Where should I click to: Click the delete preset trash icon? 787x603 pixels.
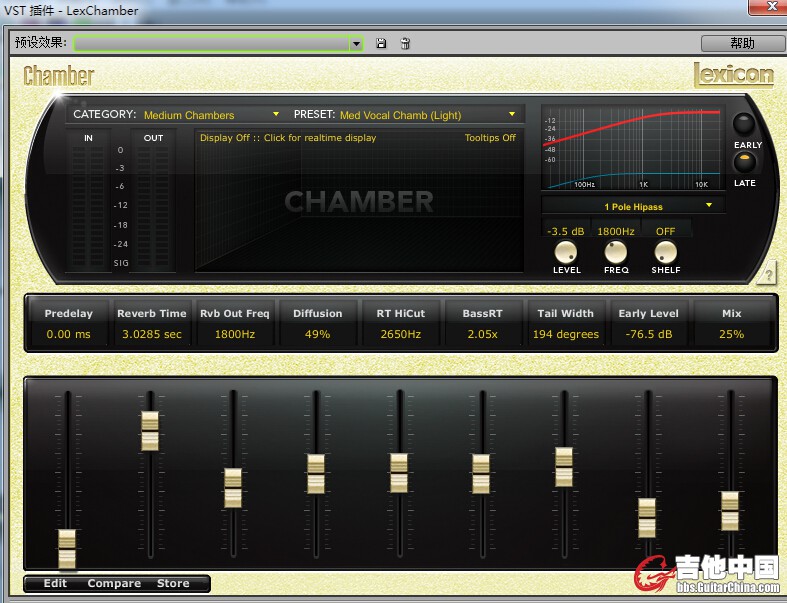[x=405, y=44]
